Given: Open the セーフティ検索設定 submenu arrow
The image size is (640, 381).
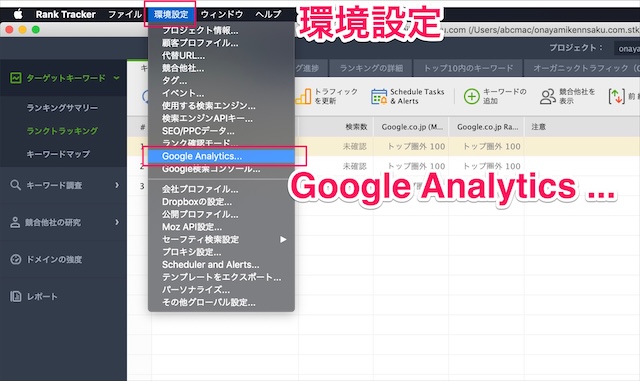Looking at the screenshot, I should tap(283, 239).
